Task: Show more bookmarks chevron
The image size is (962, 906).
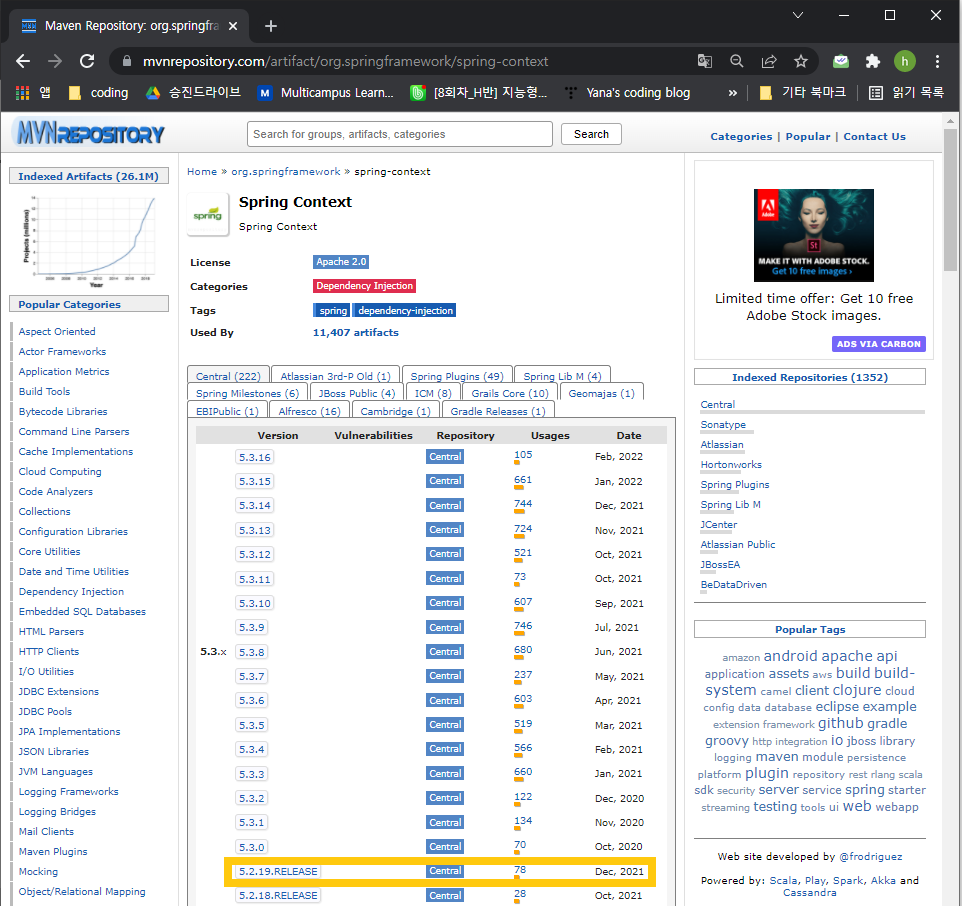Action: pyautogui.click(x=733, y=93)
